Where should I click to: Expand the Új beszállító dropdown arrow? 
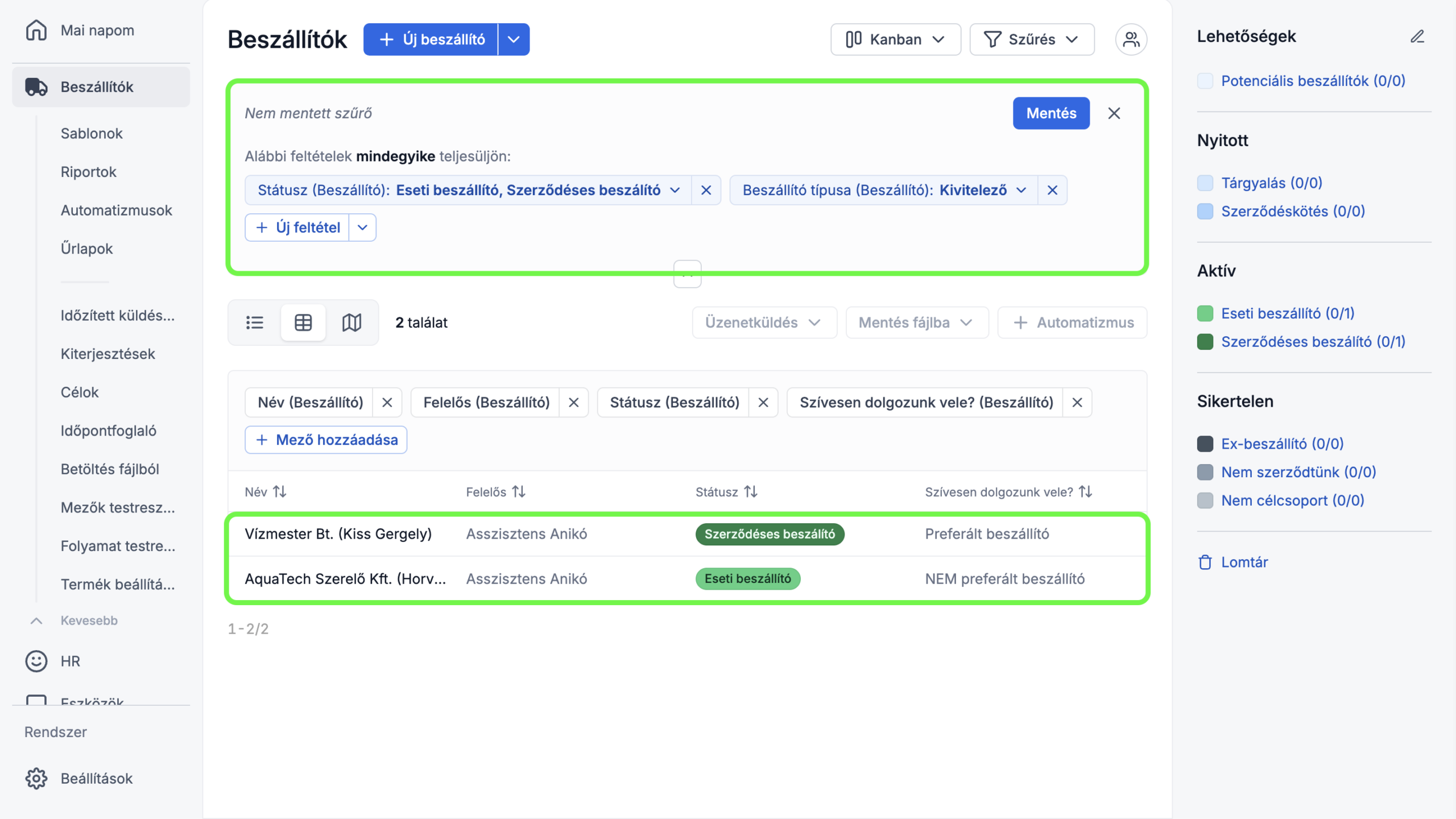514,39
